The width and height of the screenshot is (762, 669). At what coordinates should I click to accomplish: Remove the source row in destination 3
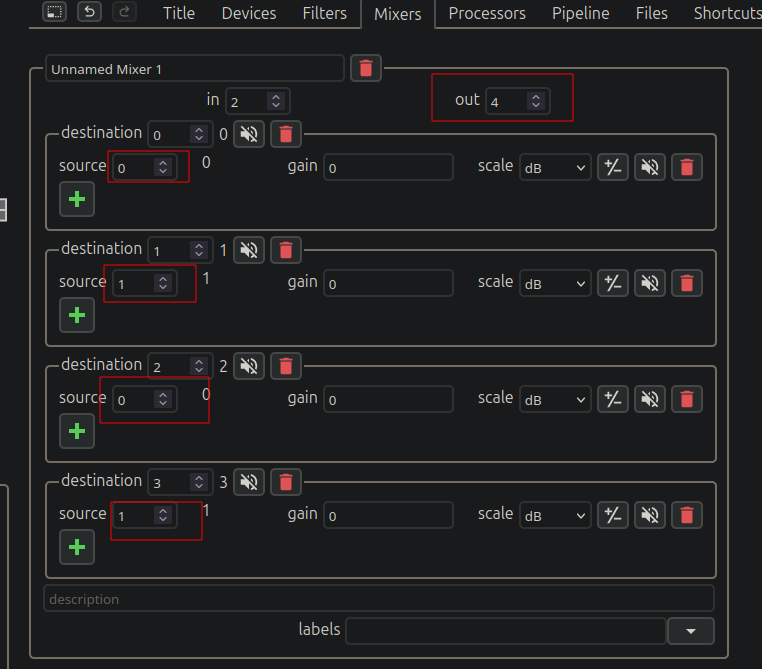686,515
